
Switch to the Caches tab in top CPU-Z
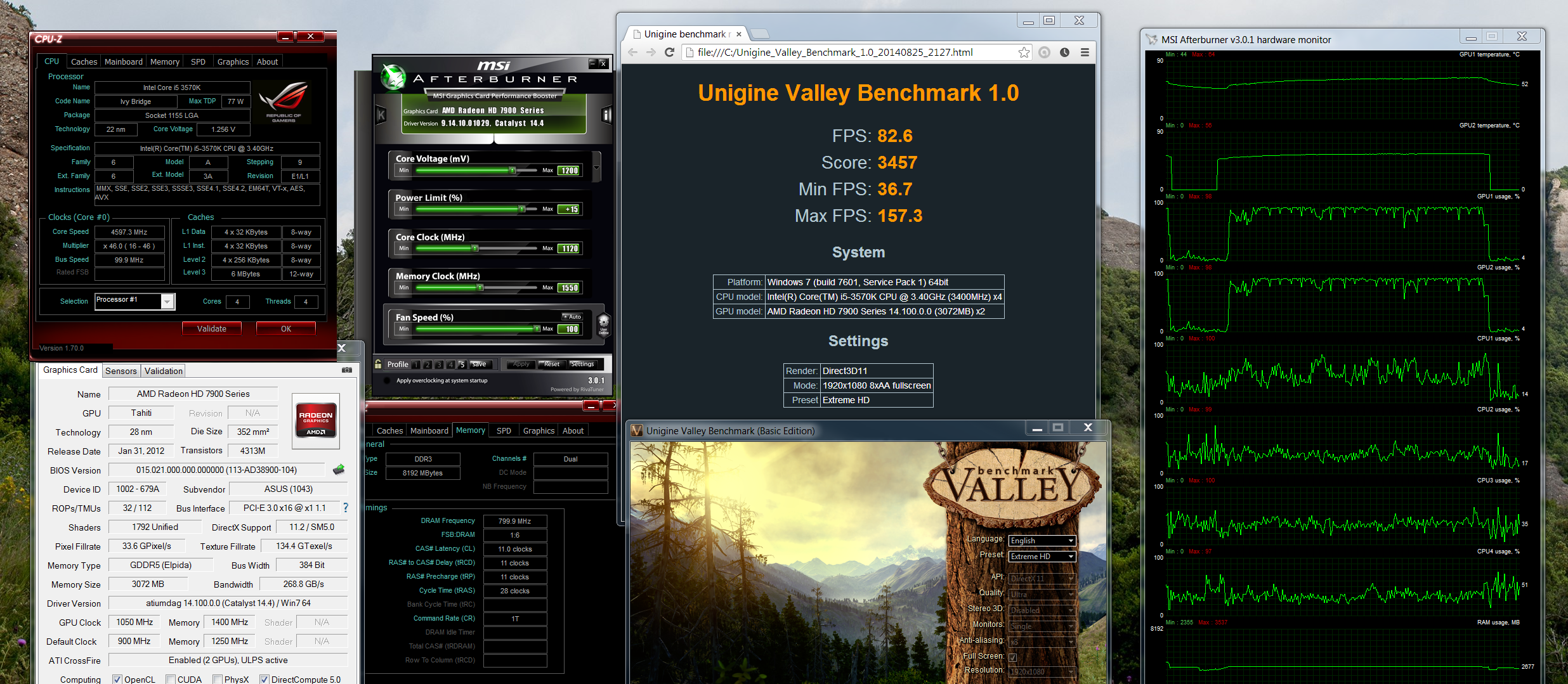pyautogui.click(x=84, y=61)
